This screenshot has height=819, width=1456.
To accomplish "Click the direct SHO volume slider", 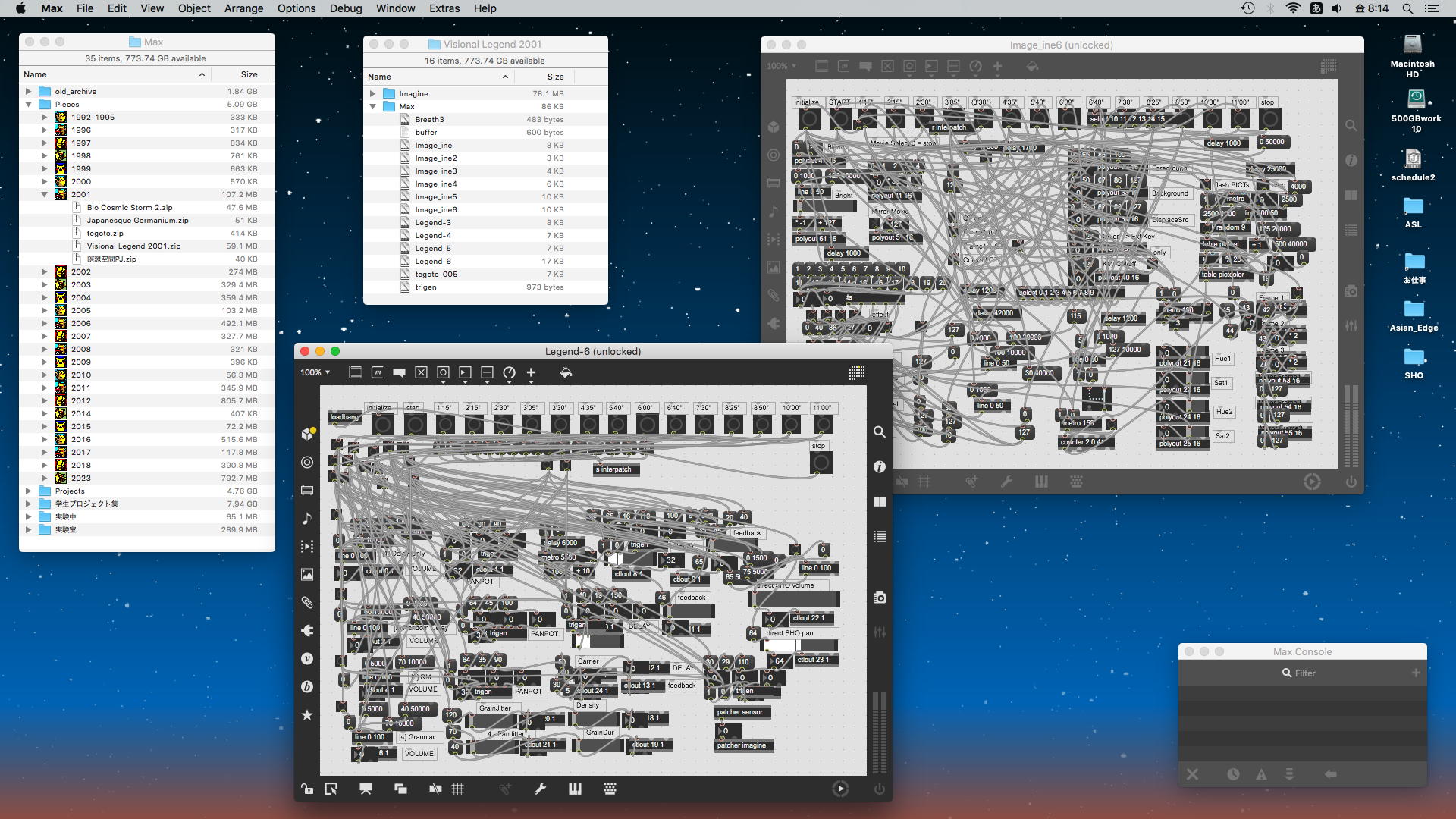I will pos(793,600).
